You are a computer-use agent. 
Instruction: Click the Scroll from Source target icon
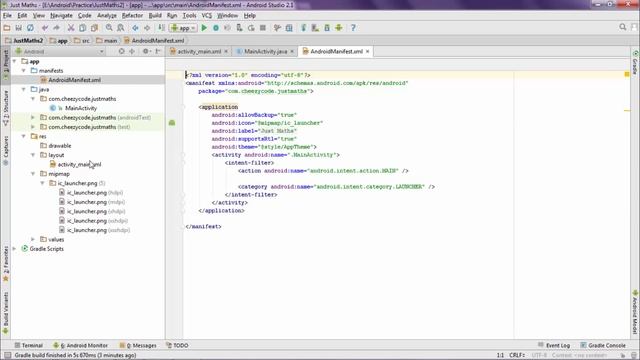[x=121, y=51]
